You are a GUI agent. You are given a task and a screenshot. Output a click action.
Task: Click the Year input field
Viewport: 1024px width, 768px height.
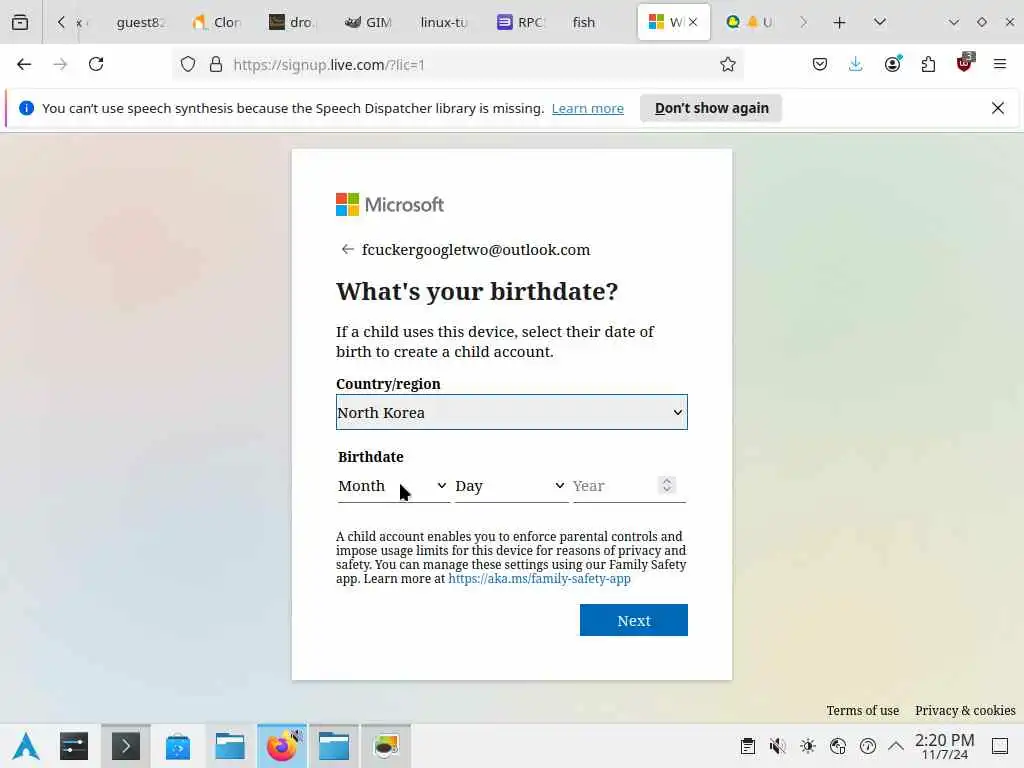(614, 486)
